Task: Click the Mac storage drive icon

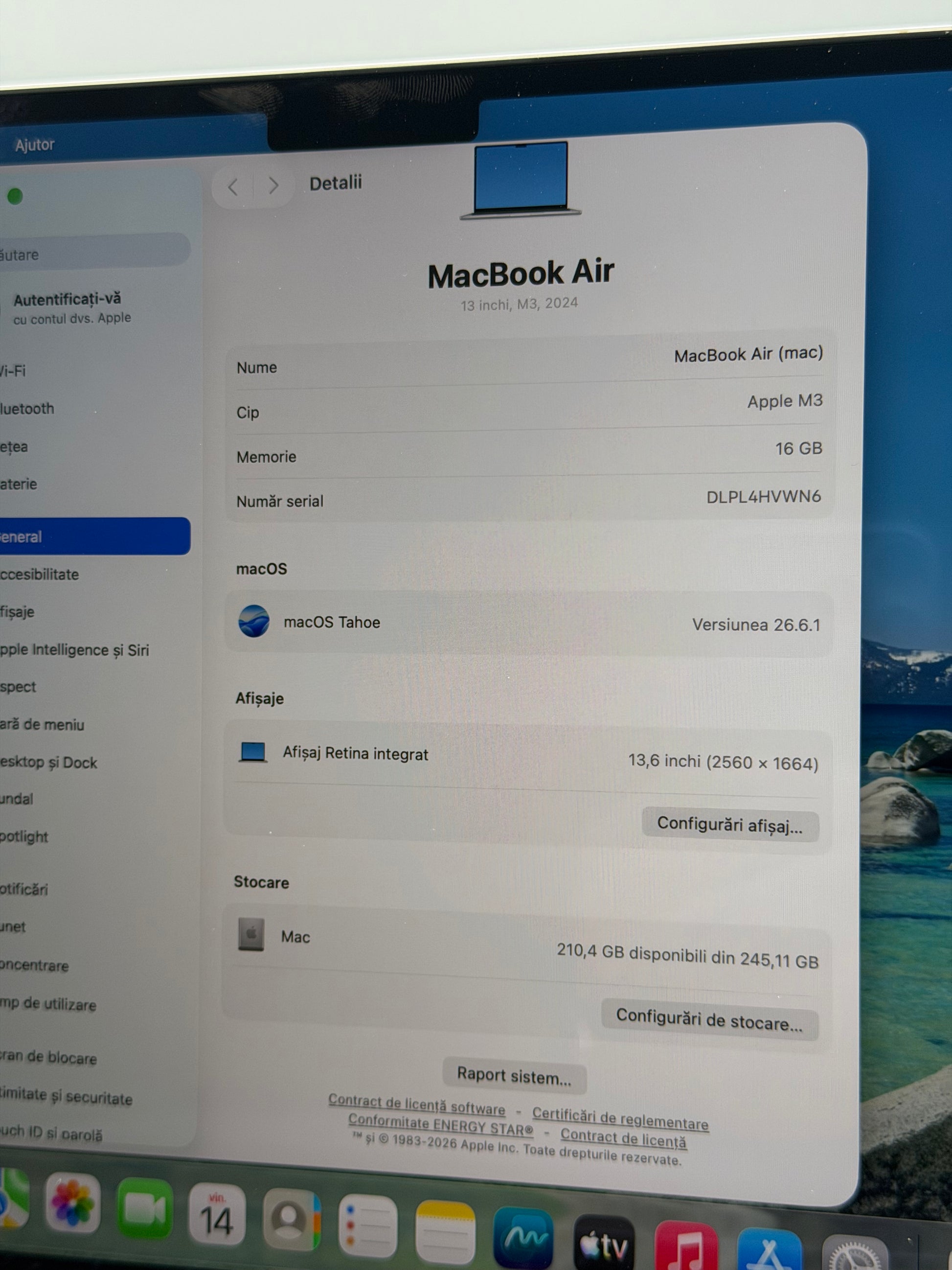Action: [251, 935]
